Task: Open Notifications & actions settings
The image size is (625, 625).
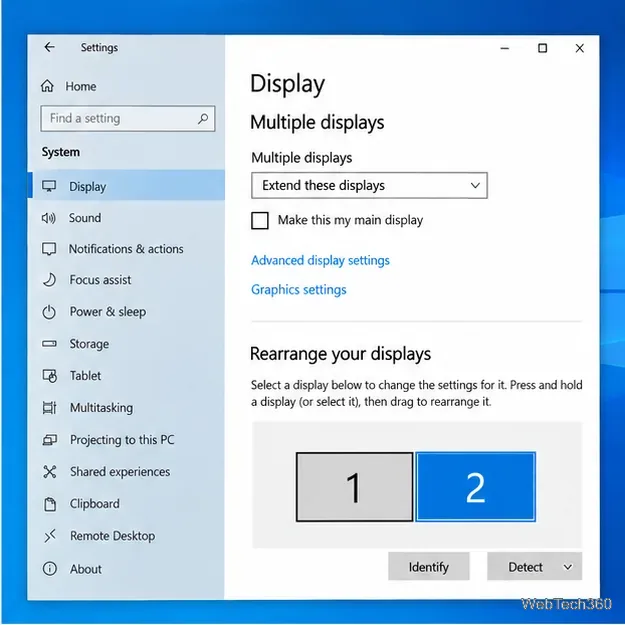Action: (126, 249)
